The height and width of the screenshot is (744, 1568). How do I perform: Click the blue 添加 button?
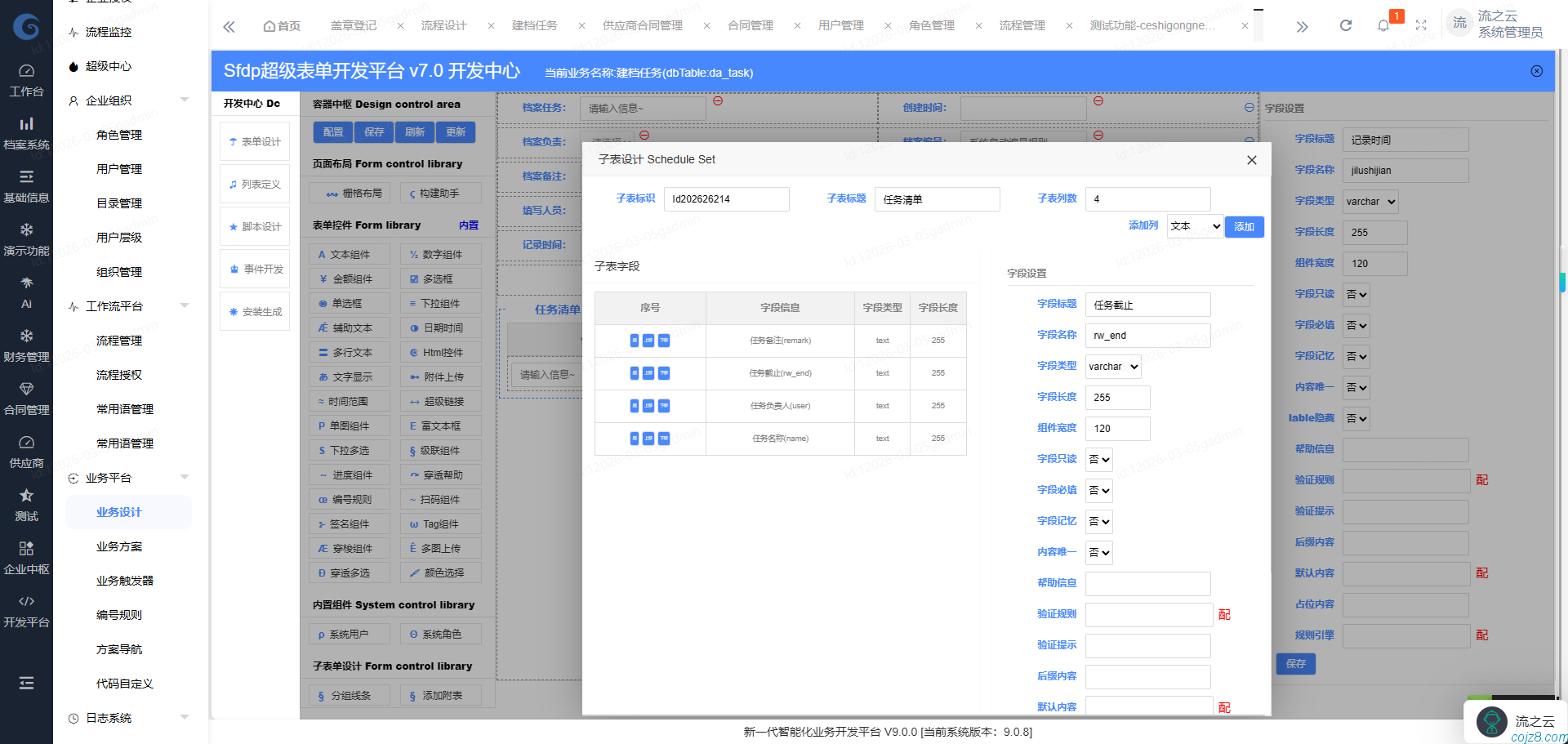[x=1244, y=227]
